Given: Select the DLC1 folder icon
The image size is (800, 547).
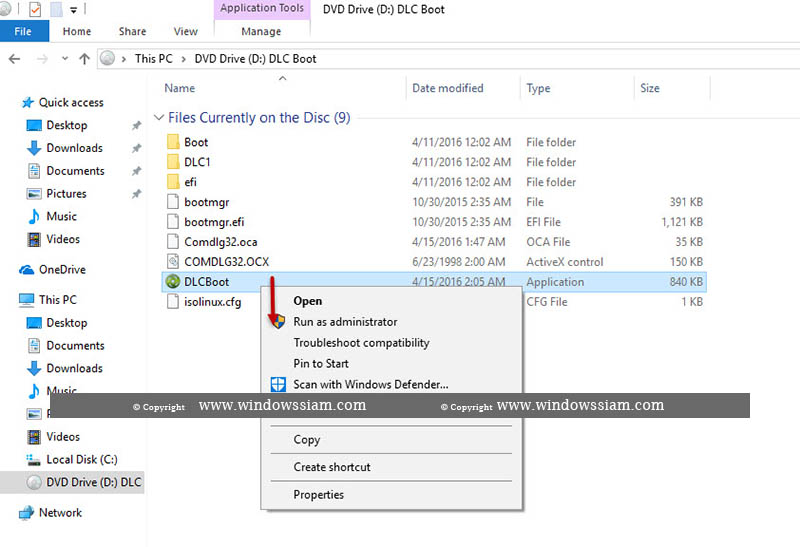Looking at the screenshot, I should pos(173,161).
